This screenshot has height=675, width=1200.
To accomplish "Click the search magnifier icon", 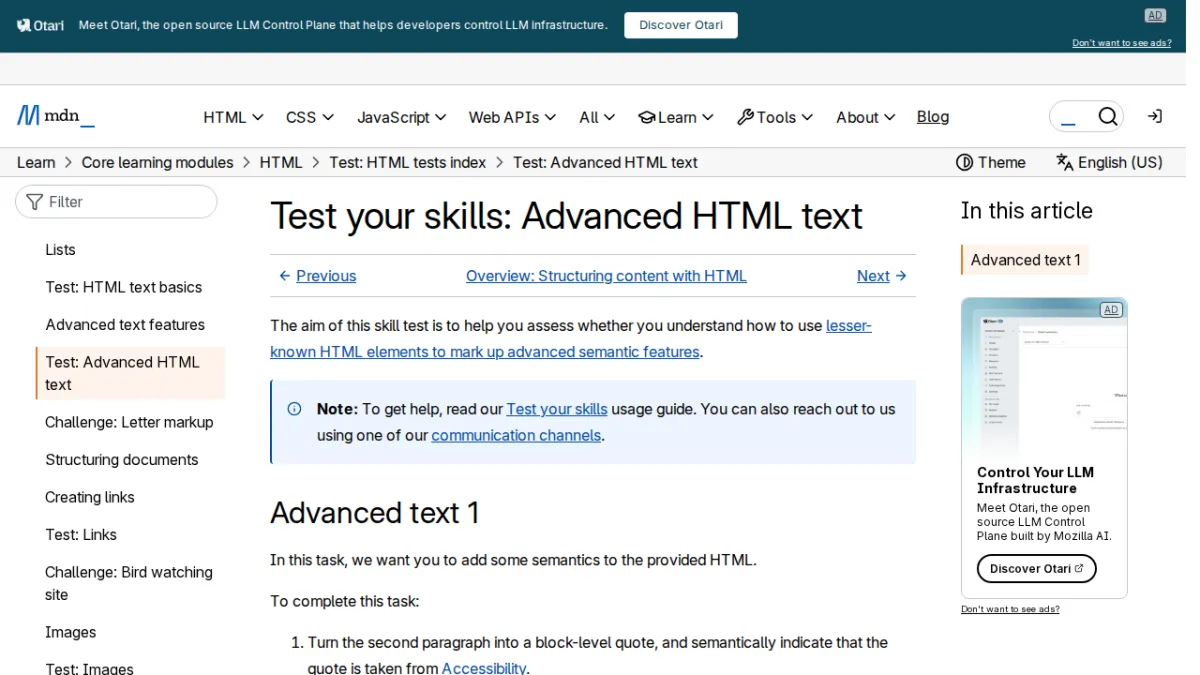I will (x=1107, y=117).
